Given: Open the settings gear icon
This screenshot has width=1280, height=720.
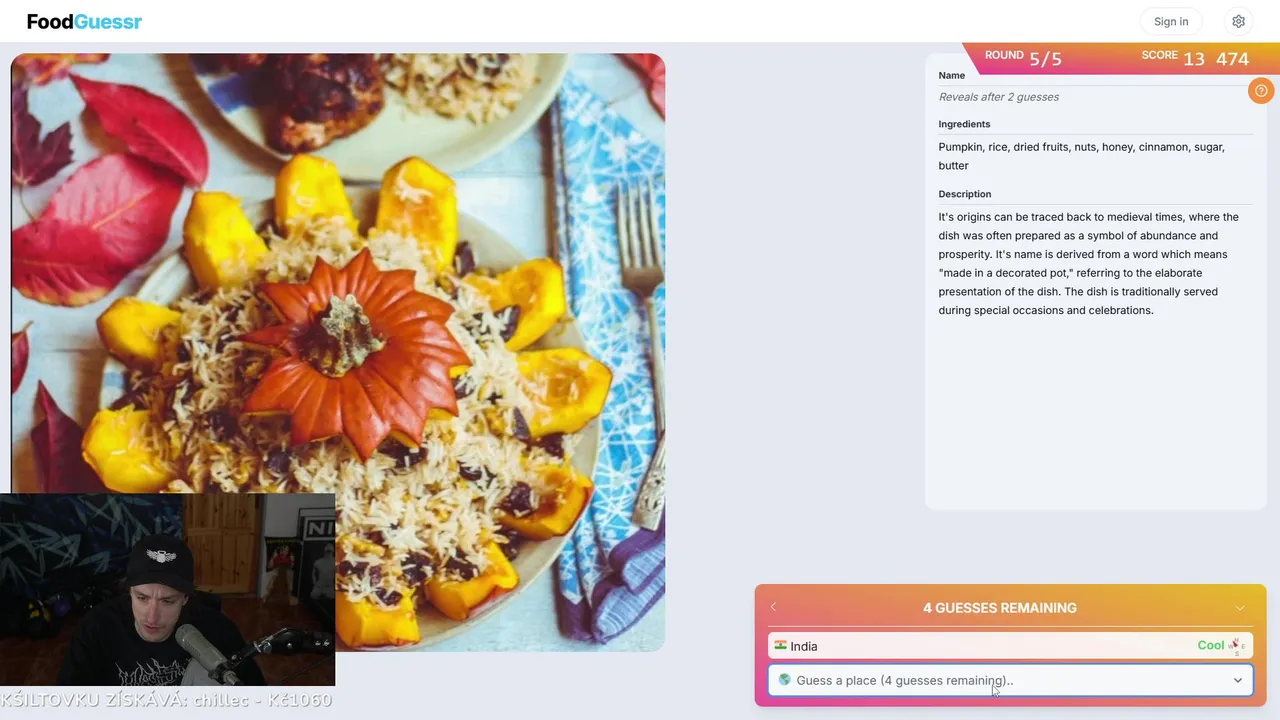Looking at the screenshot, I should click(1238, 21).
